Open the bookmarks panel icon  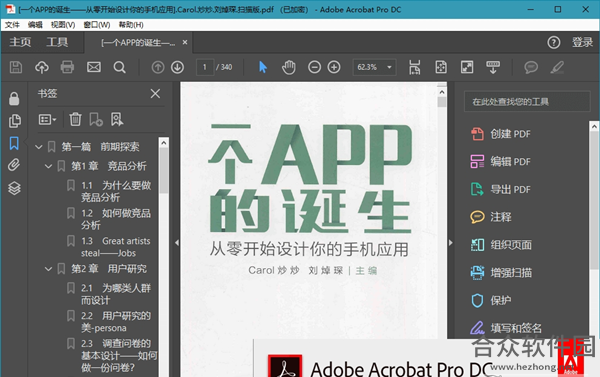[14, 144]
